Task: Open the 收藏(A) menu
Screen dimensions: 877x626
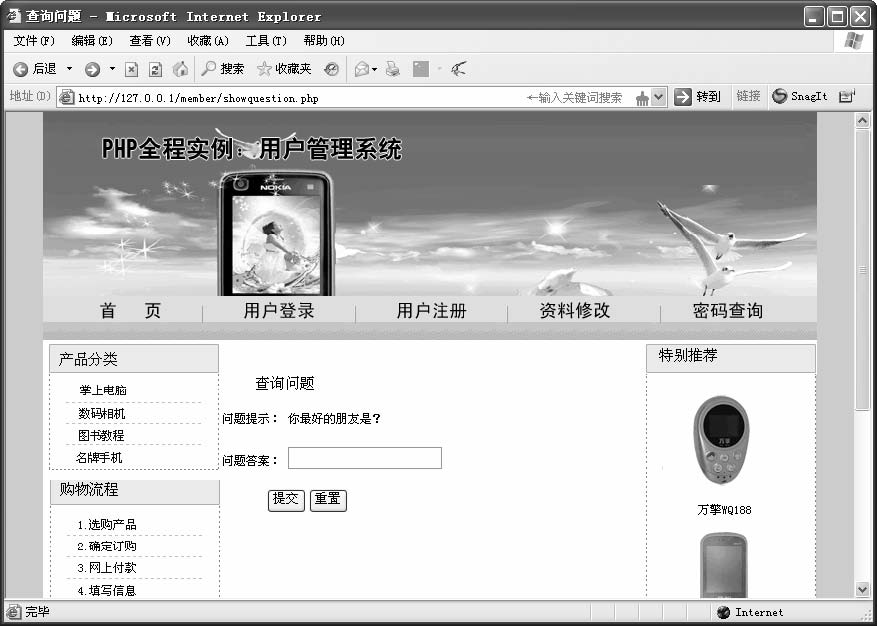Action: pyautogui.click(x=208, y=41)
